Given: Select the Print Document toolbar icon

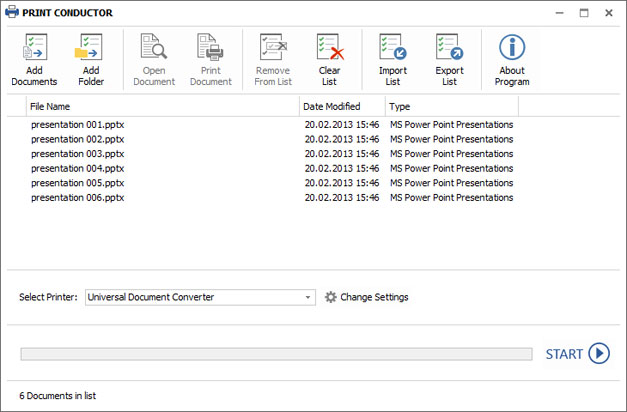Looking at the screenshot, I should 210,47.
